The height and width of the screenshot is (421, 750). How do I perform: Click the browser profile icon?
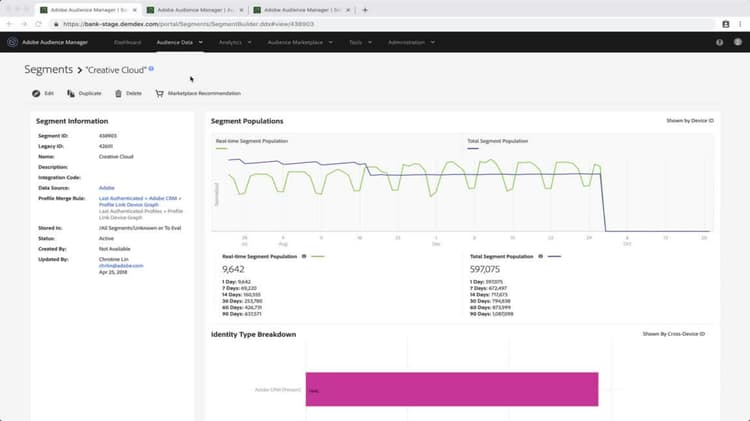[726, 24]
